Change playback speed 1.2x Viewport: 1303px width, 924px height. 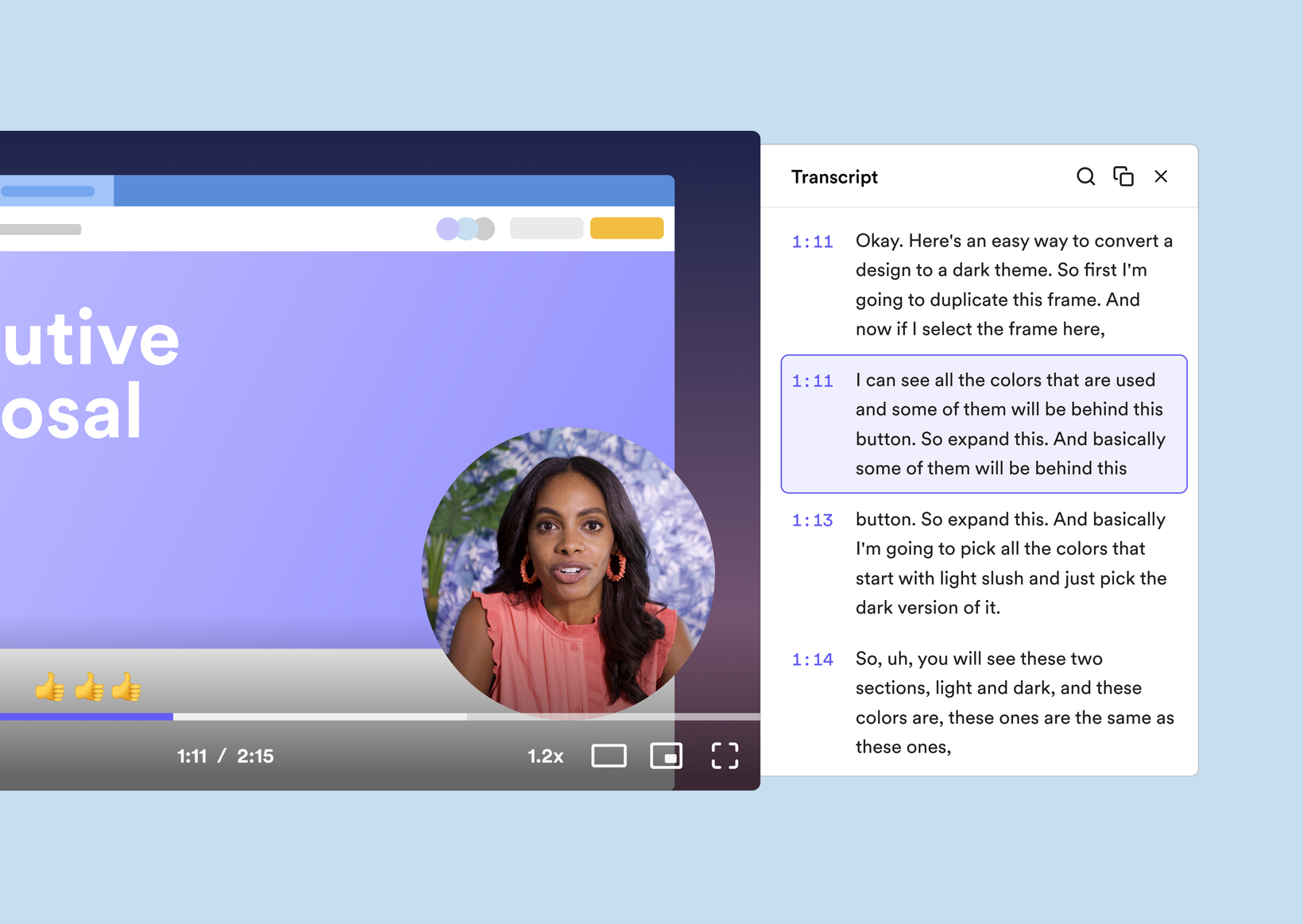point(546,756)
